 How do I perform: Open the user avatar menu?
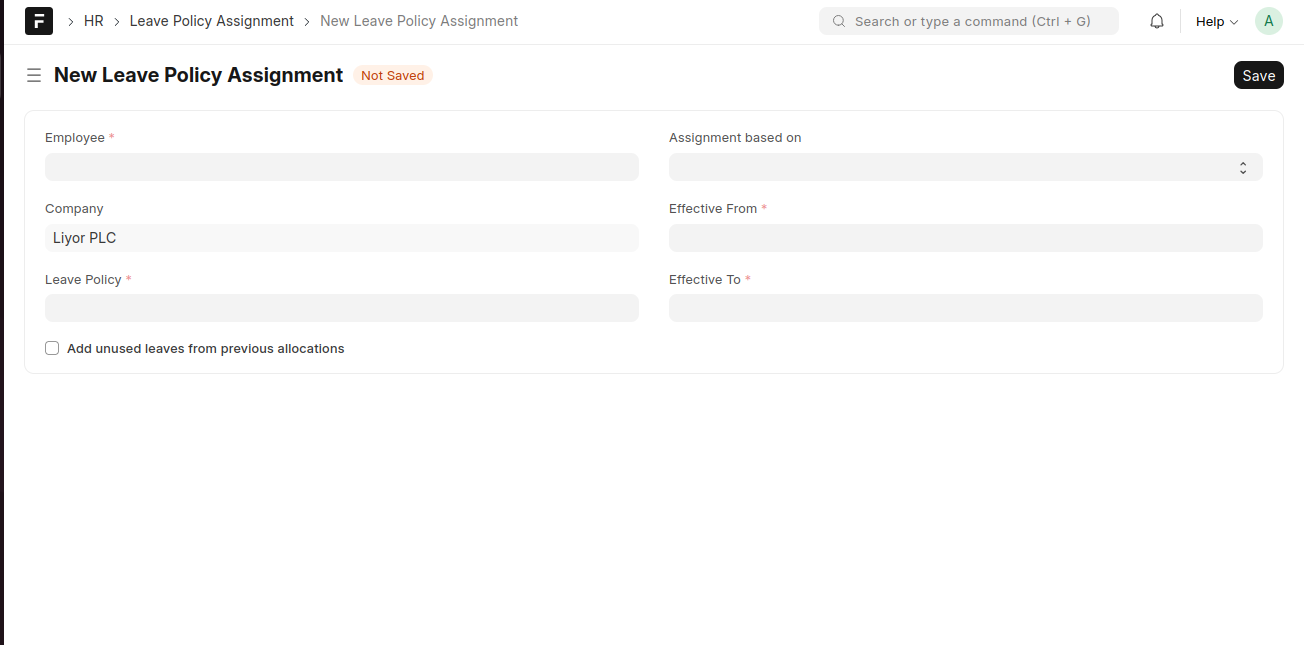tap(1268, 21)
